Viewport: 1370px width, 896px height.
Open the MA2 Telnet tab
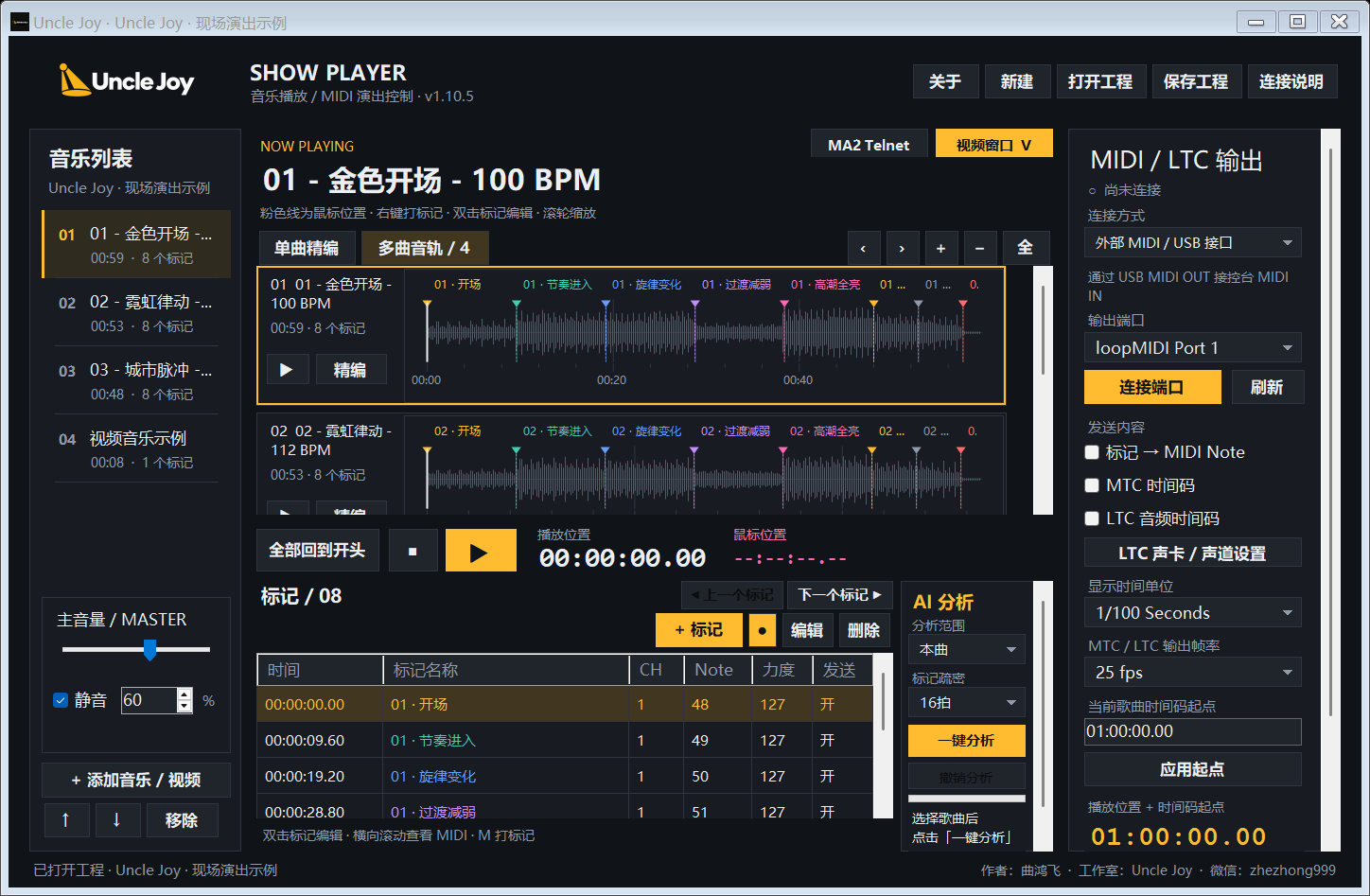pyautogui.click(x=869, y=145)
